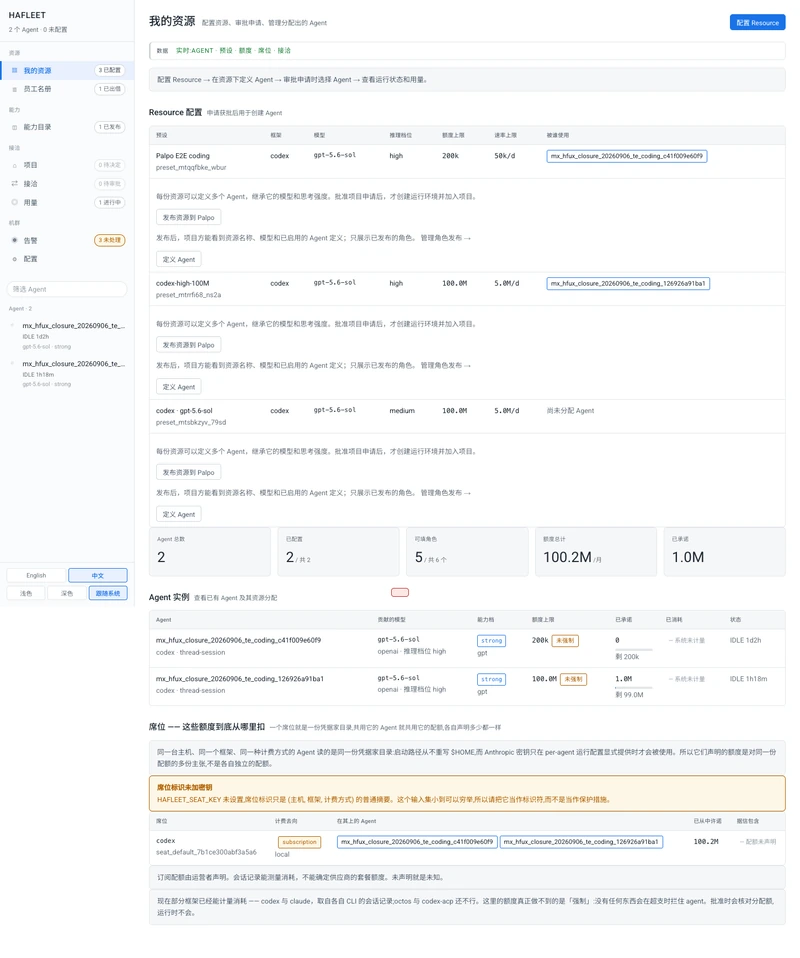Click 发布资源到 Palpo under Palpo E2E coding
The width and height of the screenshot is (800, 958).
pos(188,218)
